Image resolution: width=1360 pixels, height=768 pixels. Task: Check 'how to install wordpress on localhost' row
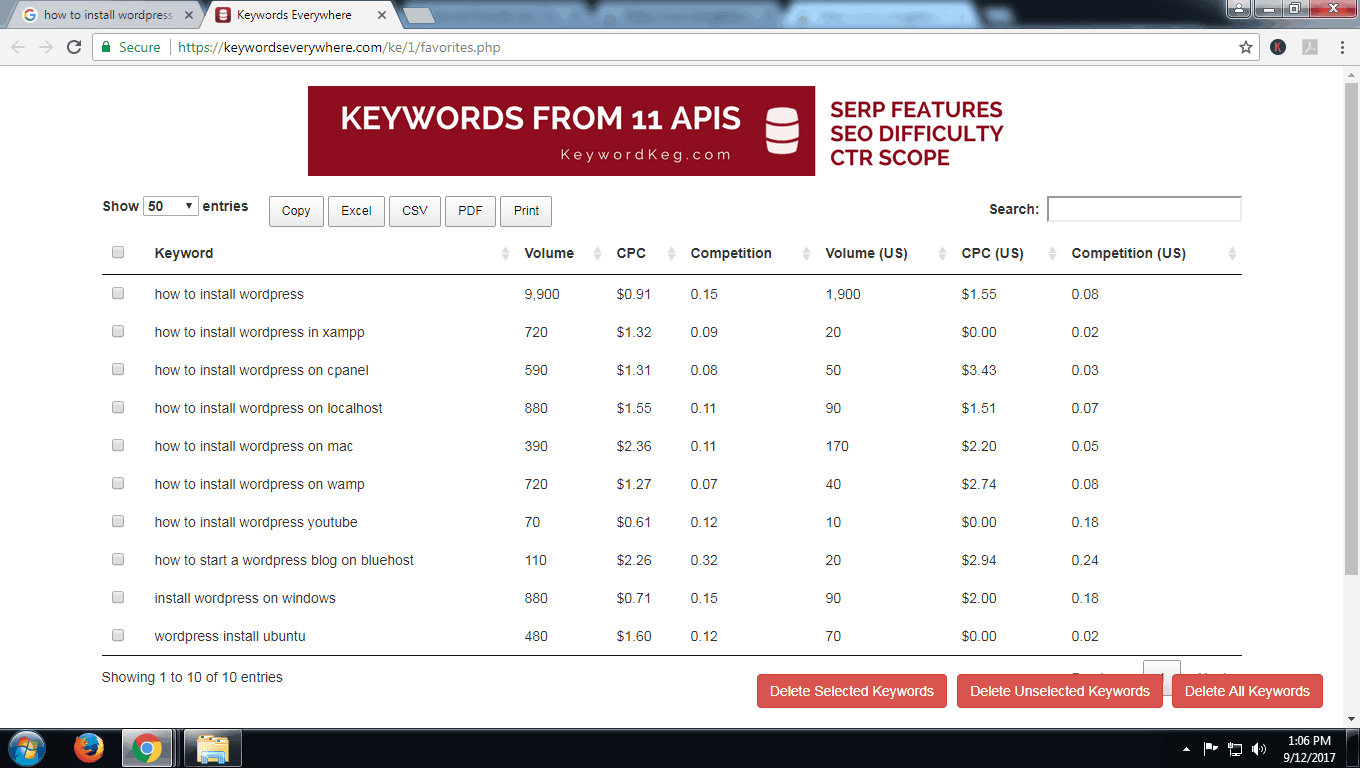click(118, 407)
